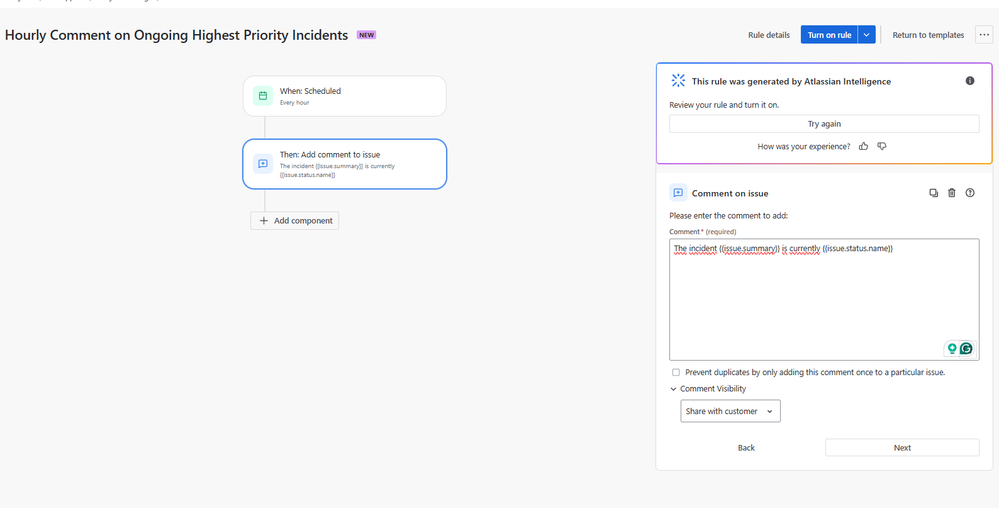Click Add component in the rule flow

click(x=294, y=221)
